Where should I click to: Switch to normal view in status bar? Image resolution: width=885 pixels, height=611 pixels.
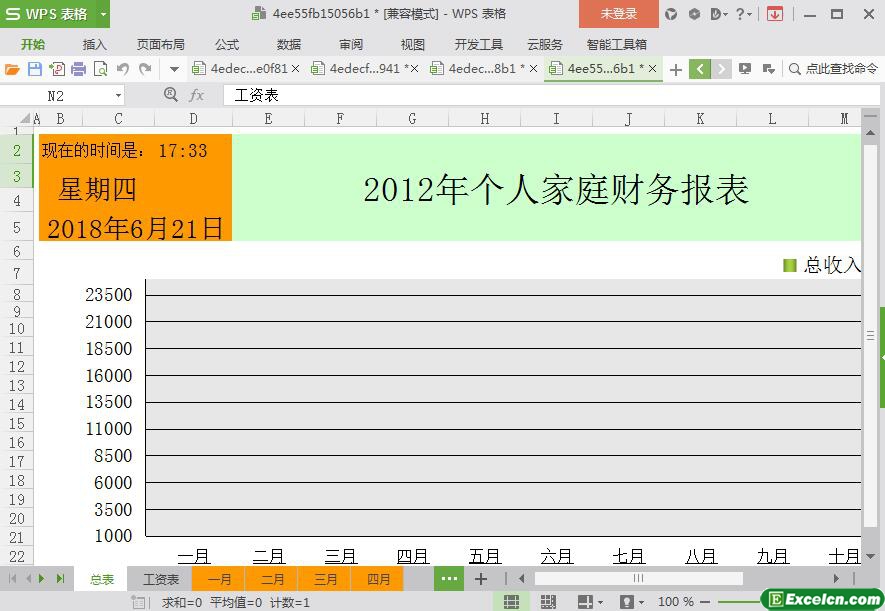511,602
